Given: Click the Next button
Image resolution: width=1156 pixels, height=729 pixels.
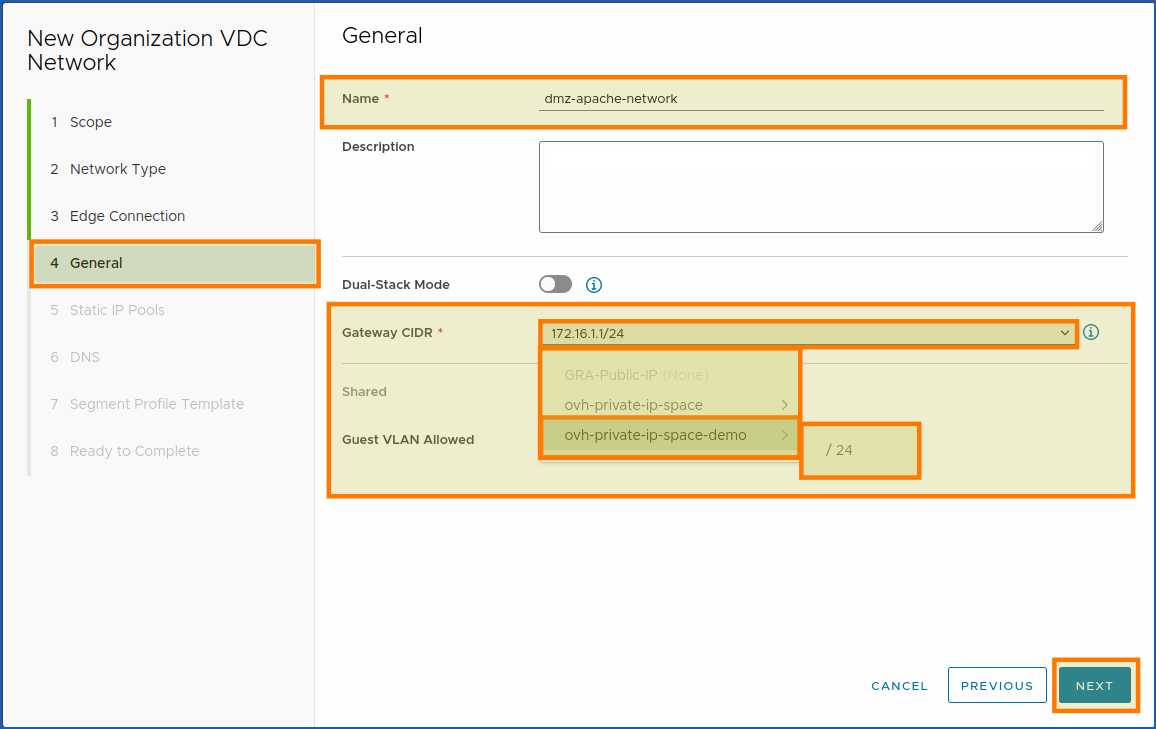Looking at the screenshot, I should tap(1095, 685).
